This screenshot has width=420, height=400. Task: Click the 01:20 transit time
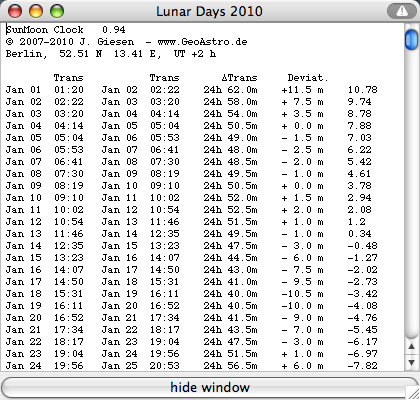coord(69,90)
